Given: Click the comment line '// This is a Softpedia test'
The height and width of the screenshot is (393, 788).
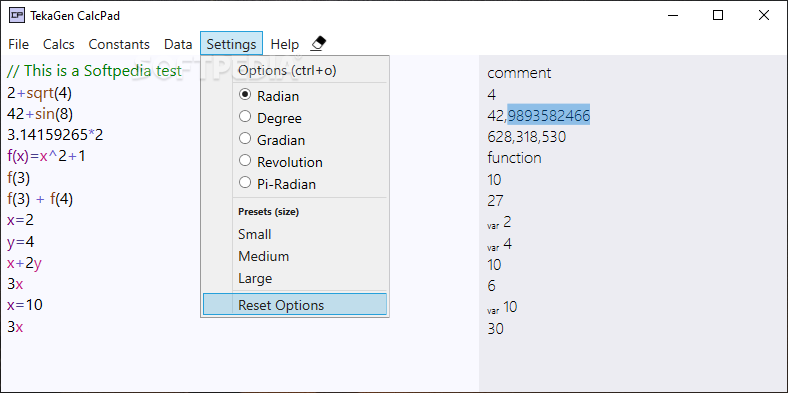Looking at the screenshot, I should coord(94,71).
